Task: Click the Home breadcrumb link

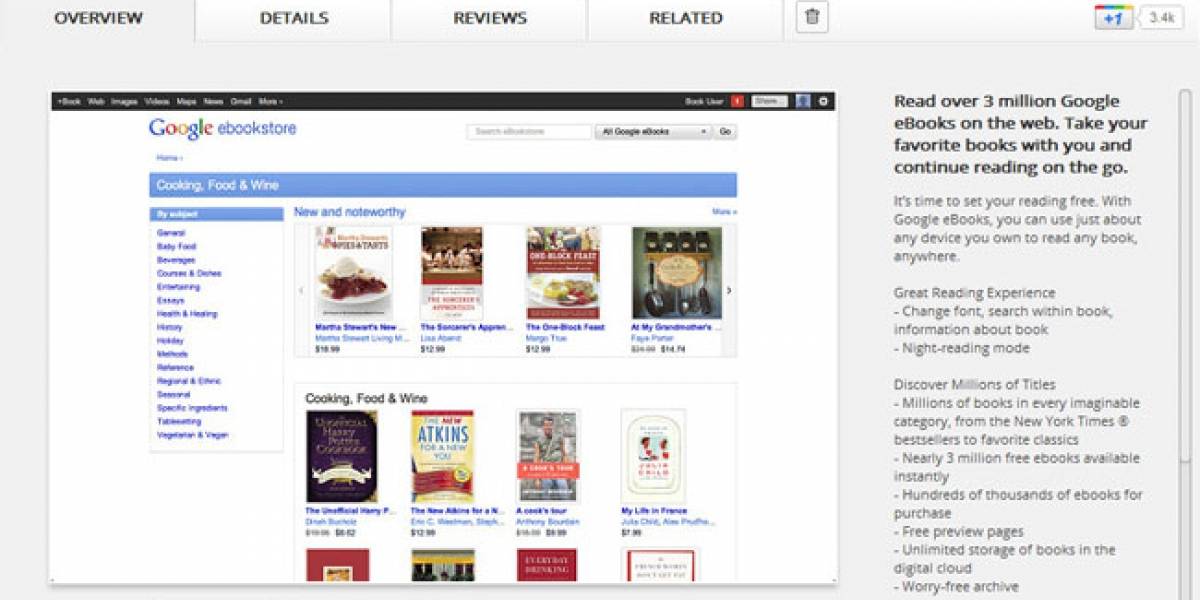Action: pyautogui.click(x=167, y=158)
